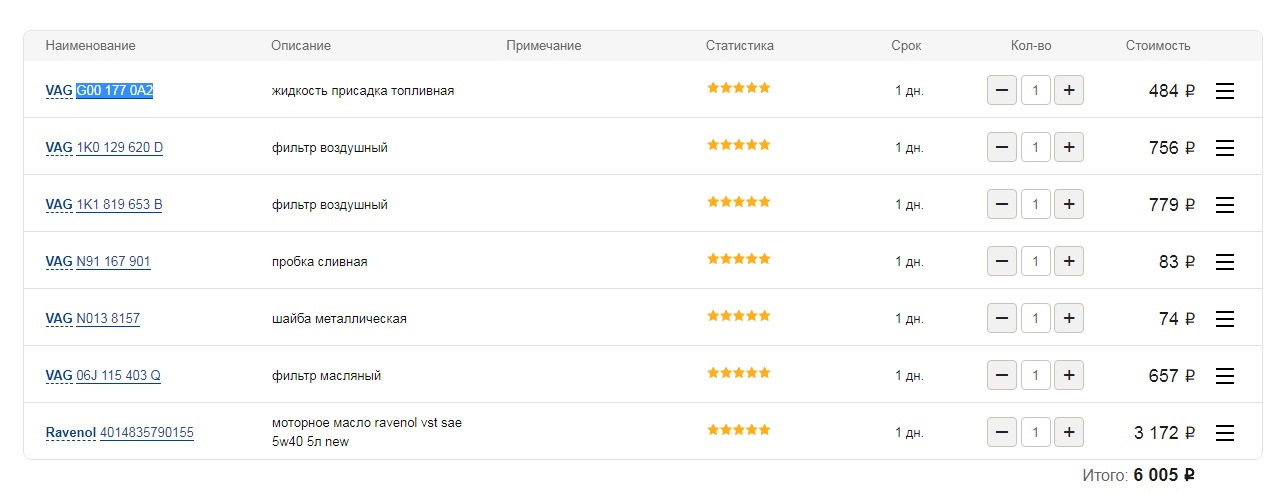The width and height of the screenshot is (1275, 494).
Task: Open hamburger menu for Ravenol oil row
Action: point(1224,433)
